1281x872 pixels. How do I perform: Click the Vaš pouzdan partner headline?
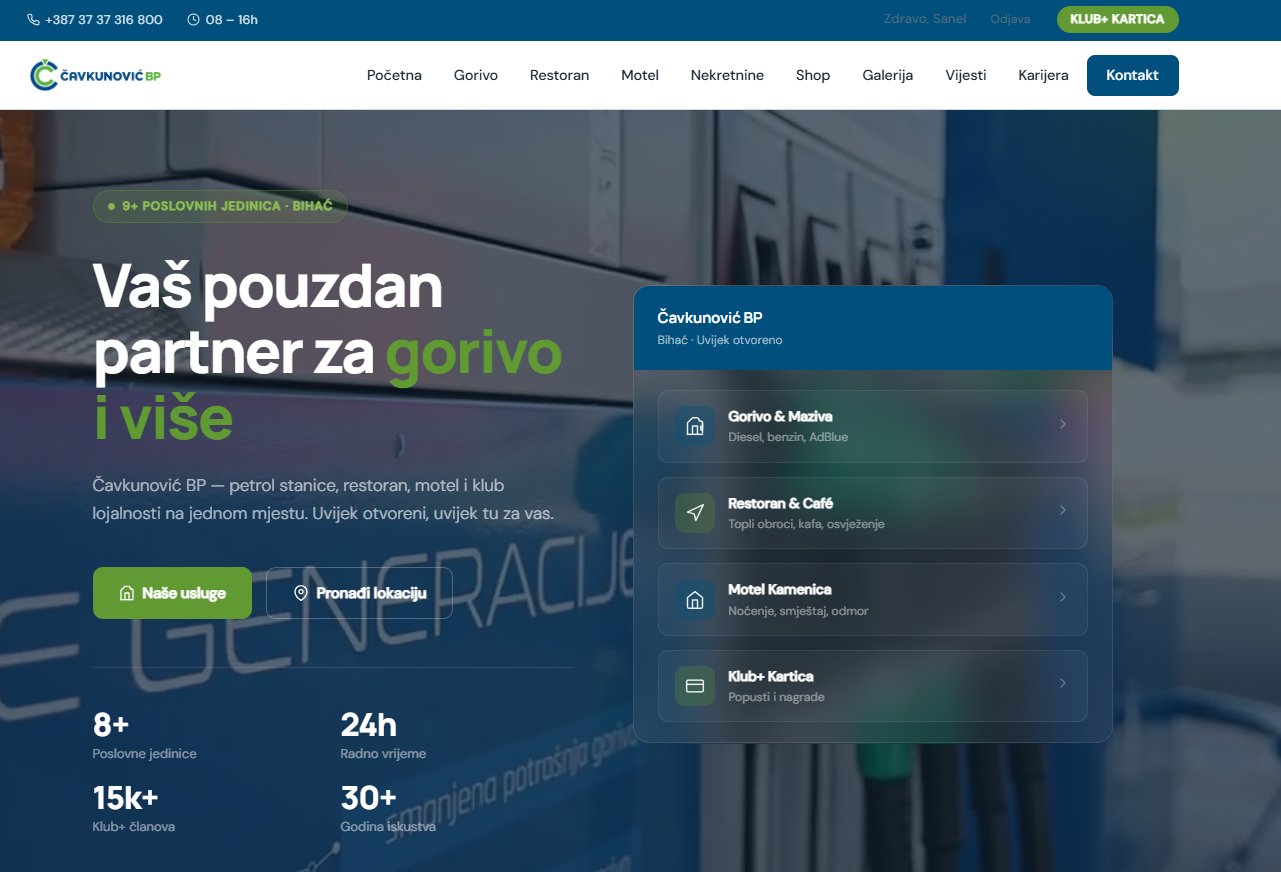coord(328,352)
